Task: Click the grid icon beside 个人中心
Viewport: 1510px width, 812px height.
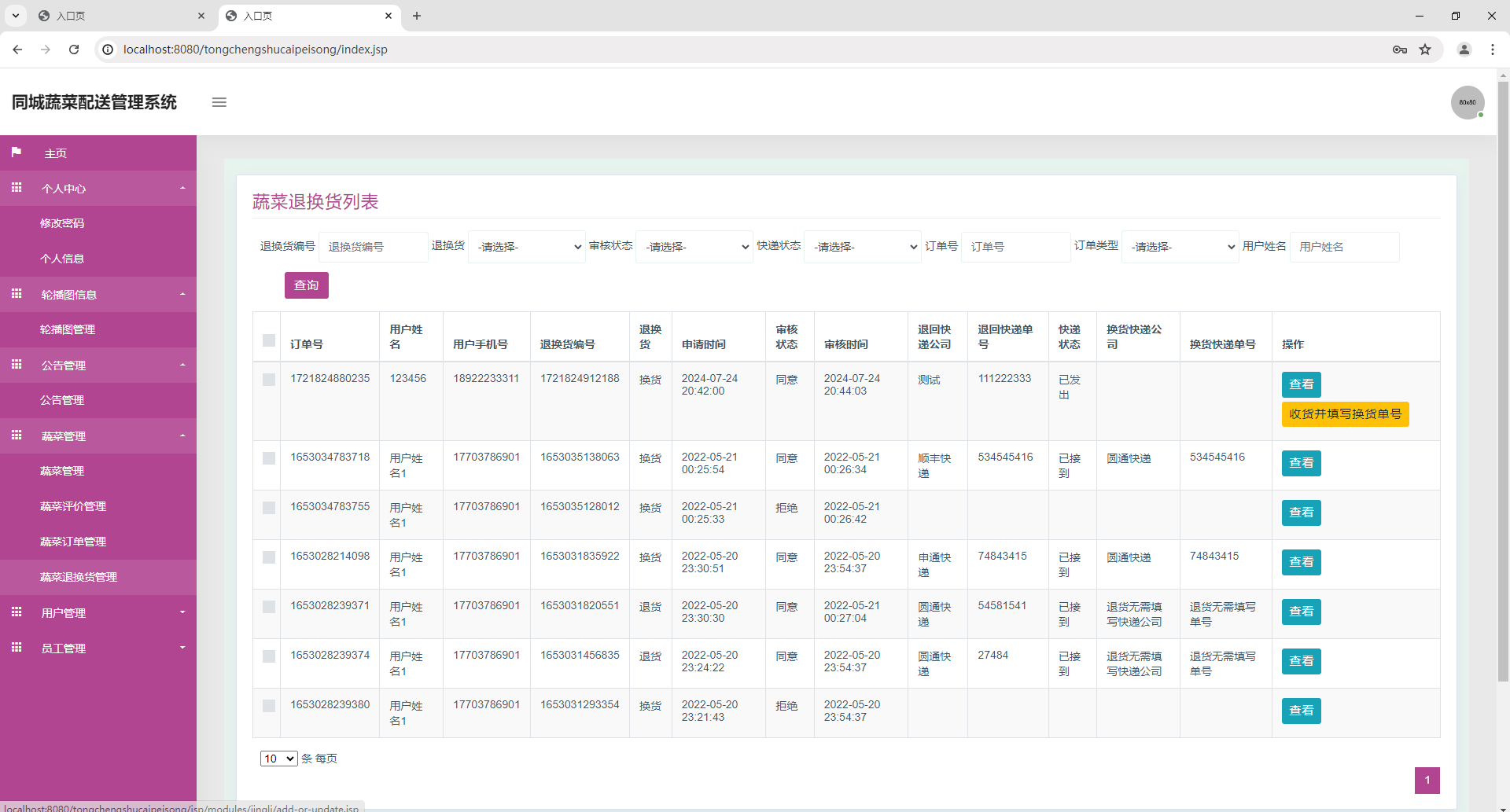Action: pyautogui.click(x=17, y=188)
